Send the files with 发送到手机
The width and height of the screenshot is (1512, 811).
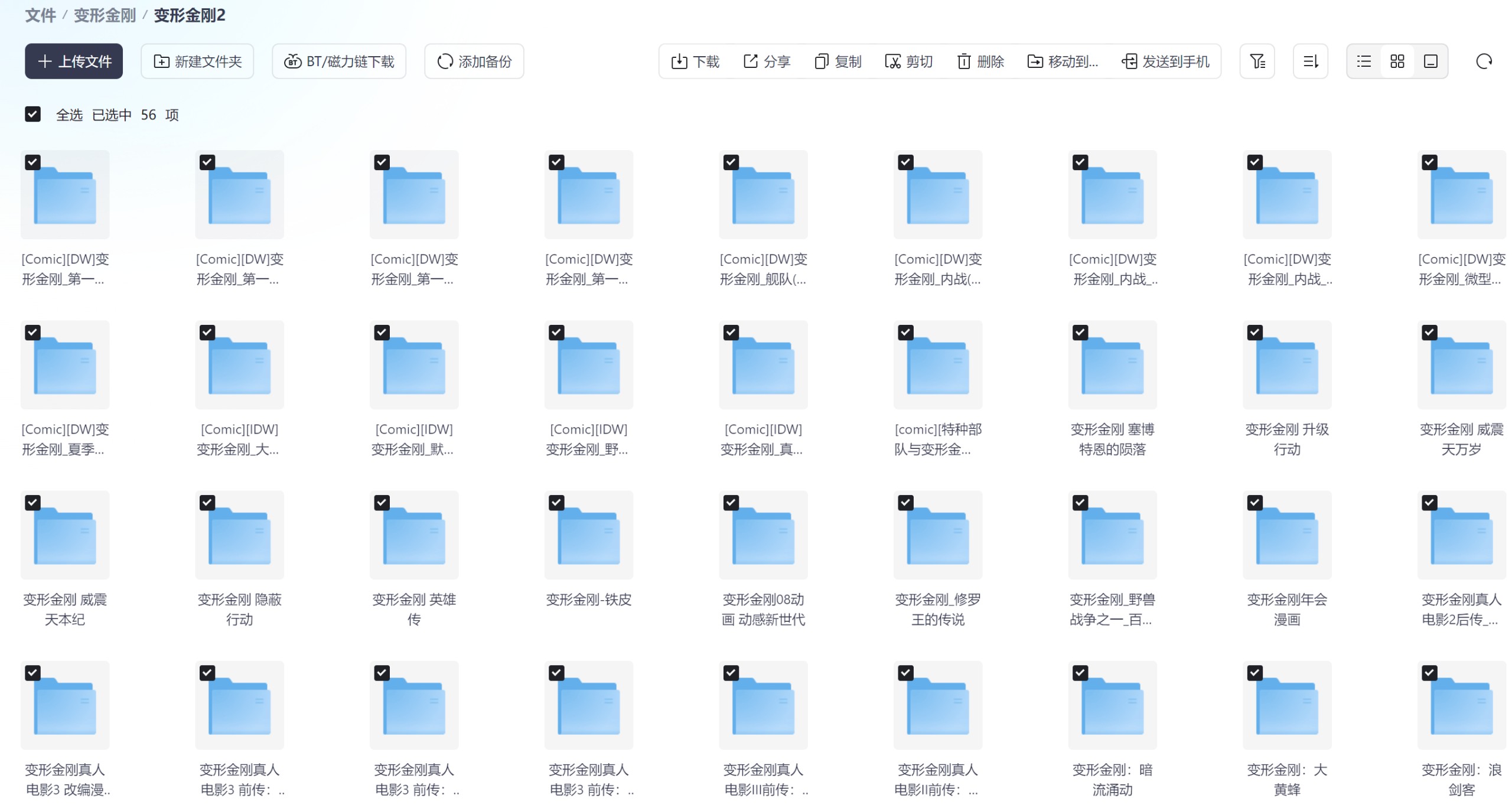pos(1165,61)
